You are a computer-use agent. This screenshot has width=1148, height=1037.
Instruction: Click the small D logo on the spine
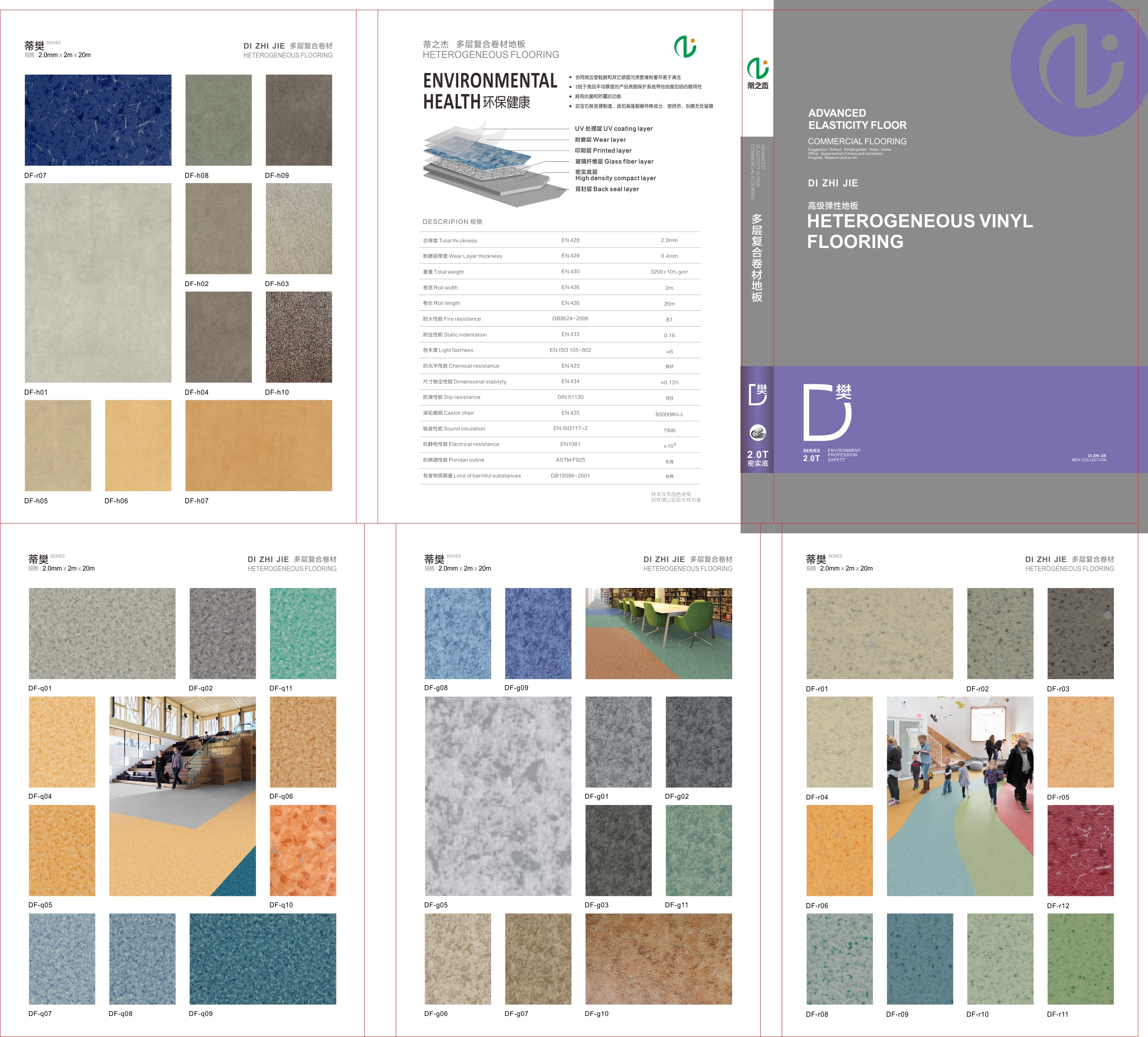click(x=757, y=394)
